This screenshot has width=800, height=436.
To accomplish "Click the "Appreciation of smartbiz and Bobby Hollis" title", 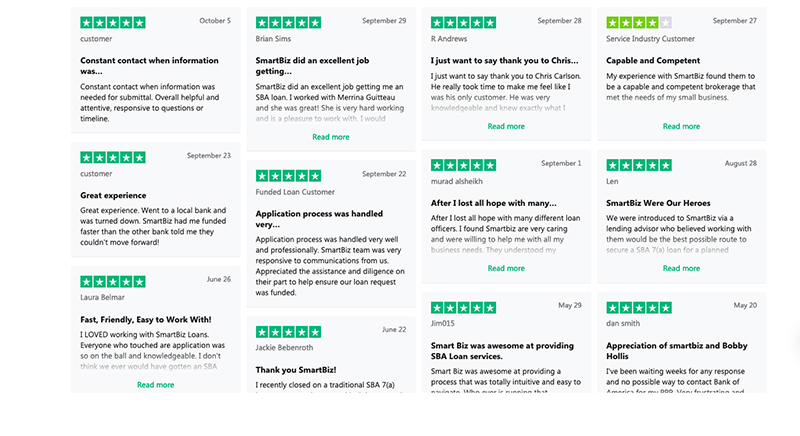I will pos(664,351).
